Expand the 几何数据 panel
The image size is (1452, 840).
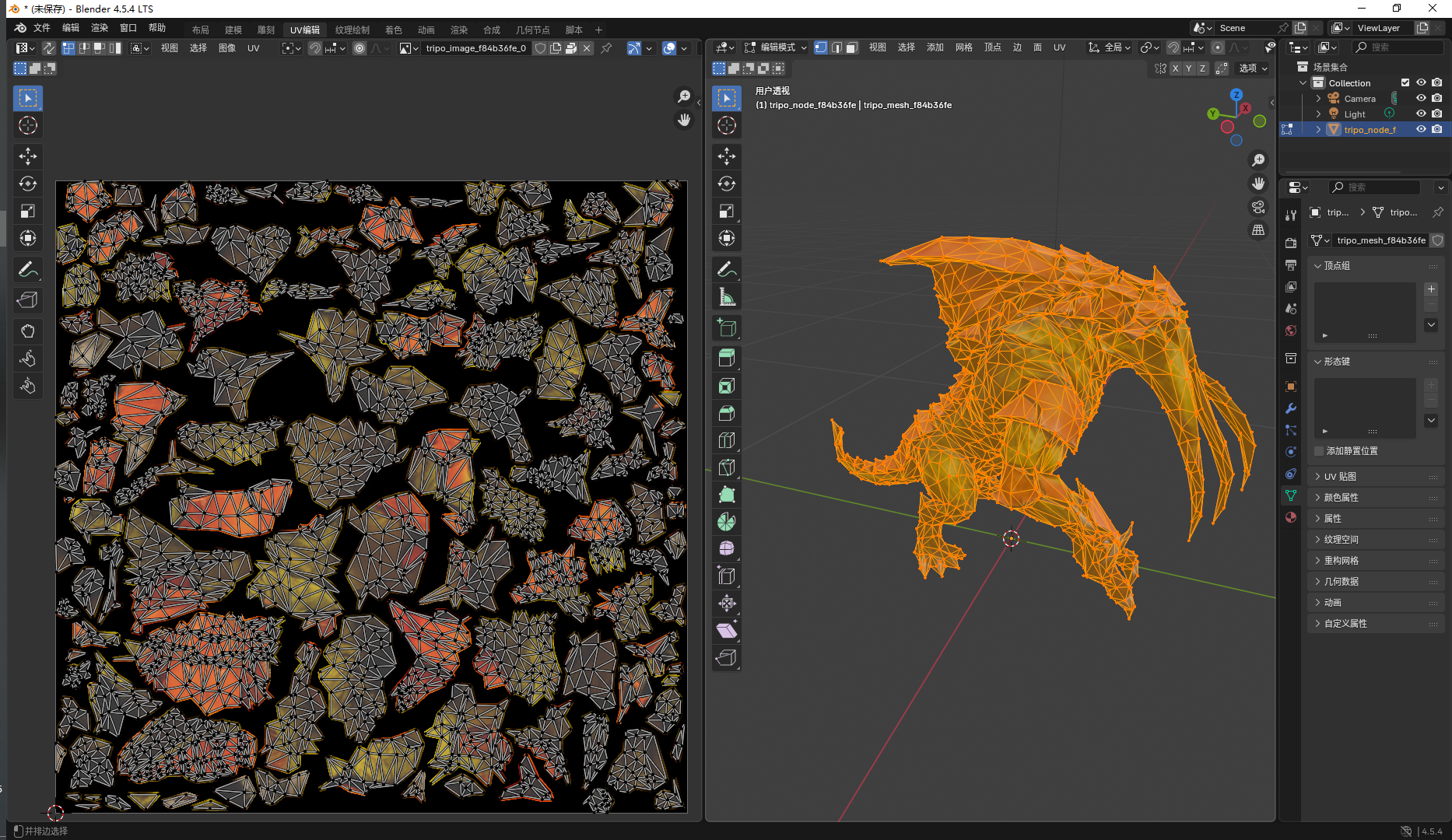click(x=1342, y=582)
